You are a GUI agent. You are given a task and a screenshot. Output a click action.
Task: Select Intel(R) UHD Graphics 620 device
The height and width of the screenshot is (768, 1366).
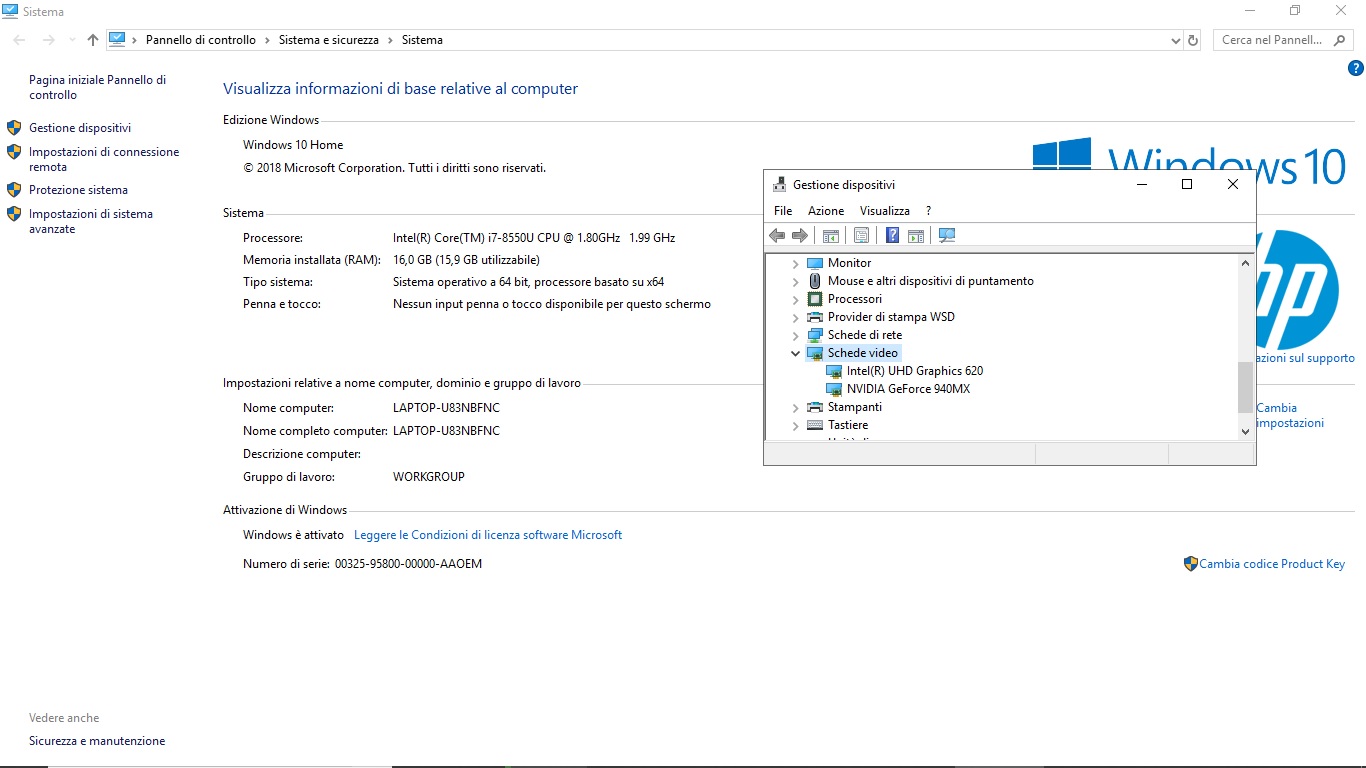tap(915, 371)
